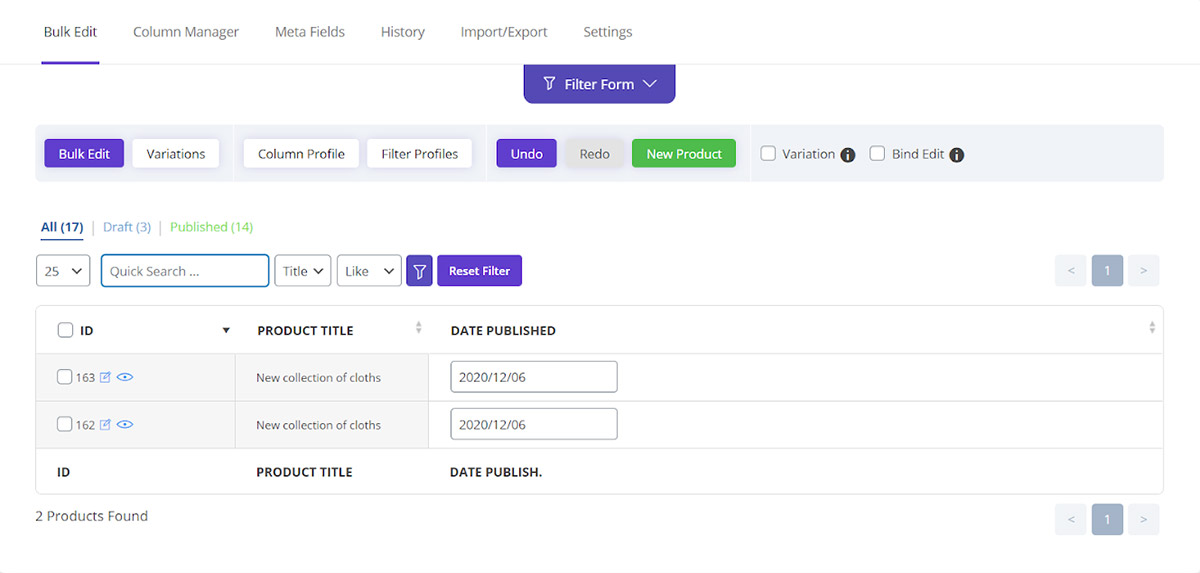Open the Column Manager tab
This screenshot has height=573, width=1200.
click(186, 32)
